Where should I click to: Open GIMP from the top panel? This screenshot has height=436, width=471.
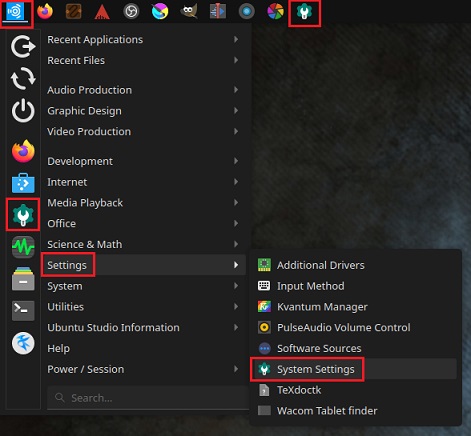pos(189,11)
